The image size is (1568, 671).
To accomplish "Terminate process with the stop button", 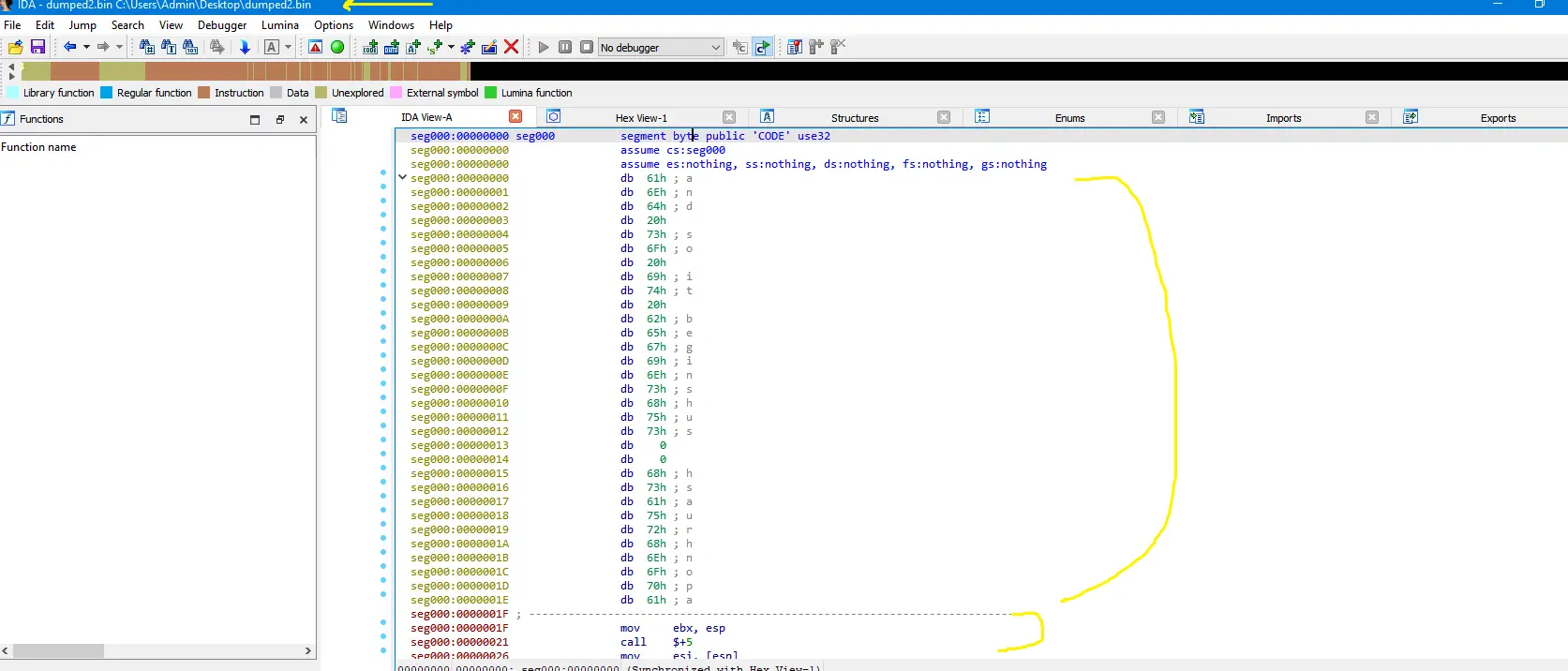I will [x=587, y=47].
